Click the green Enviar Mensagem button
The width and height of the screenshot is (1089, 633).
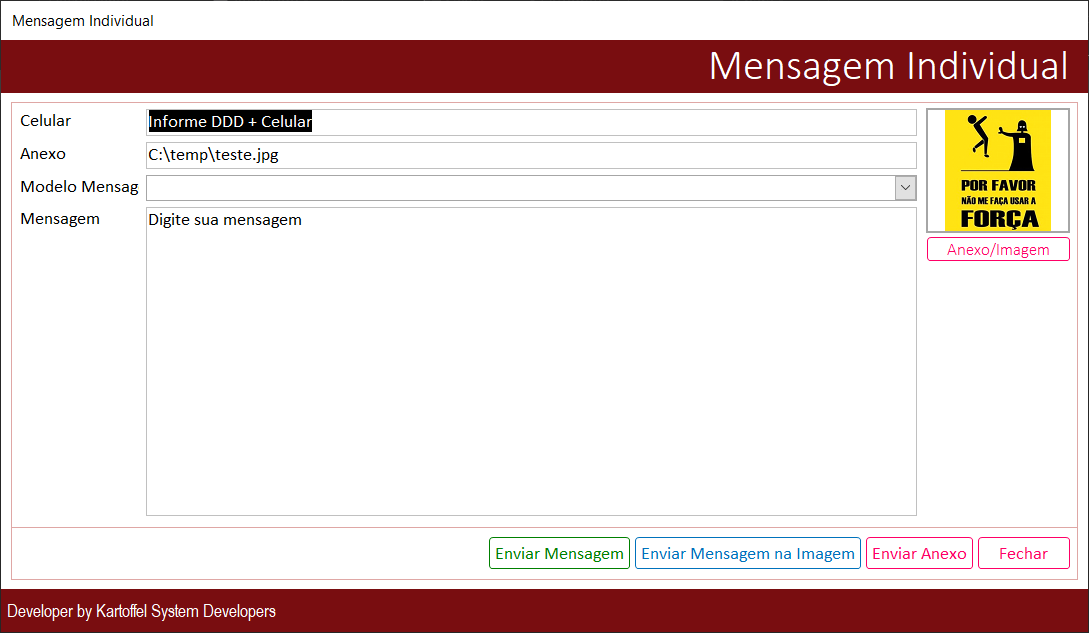tap(559, 553)
